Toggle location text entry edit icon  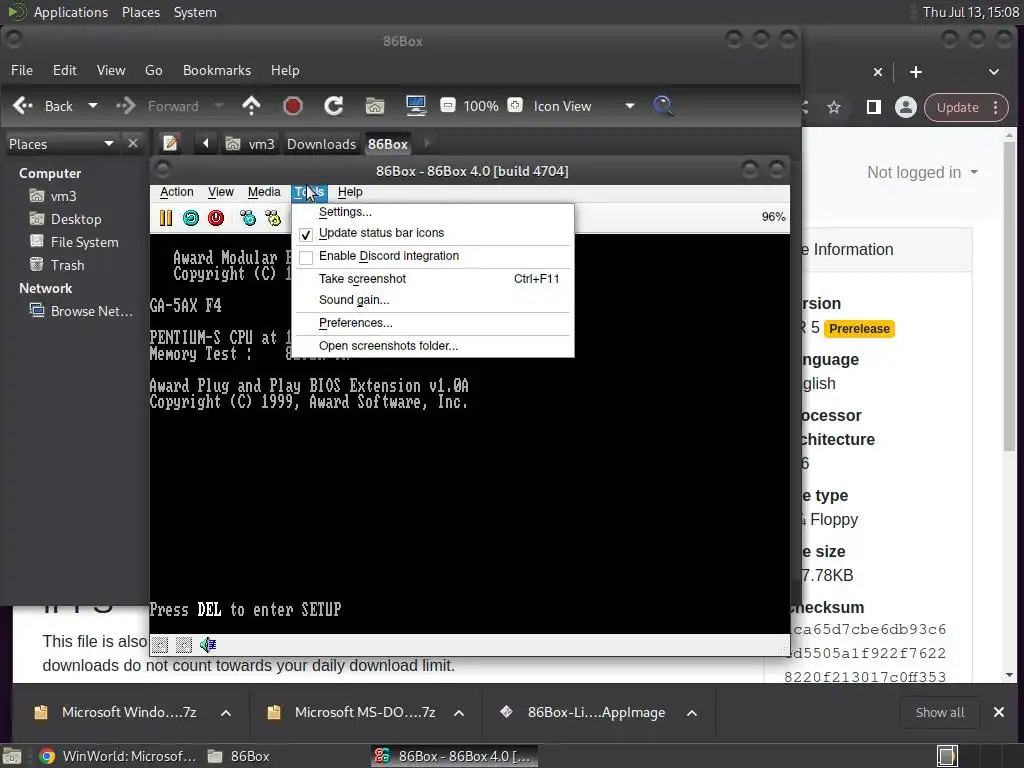[170, 143]
